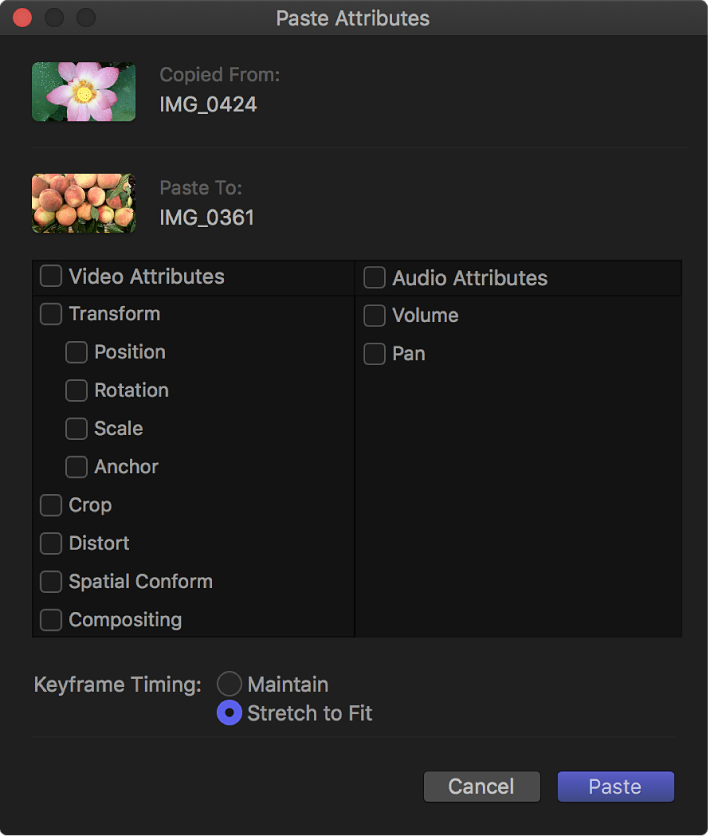The height and width of the screenshot is (838, 710).
Task: Click the IMG_0424 flower thumbnail
Action: pos(83,92)
